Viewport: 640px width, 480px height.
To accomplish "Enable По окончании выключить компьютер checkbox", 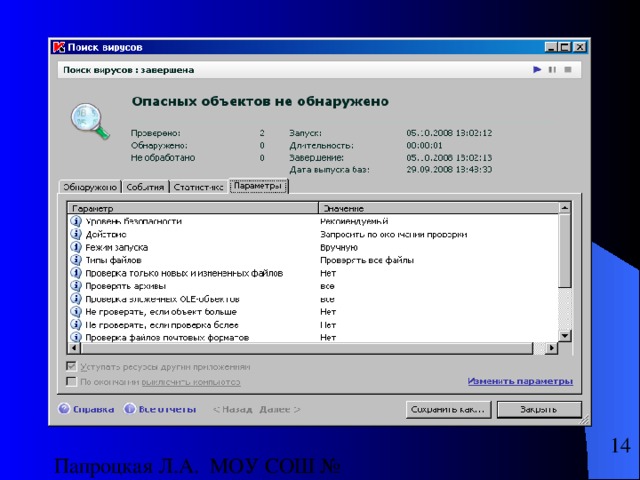I will click(71, 381).
